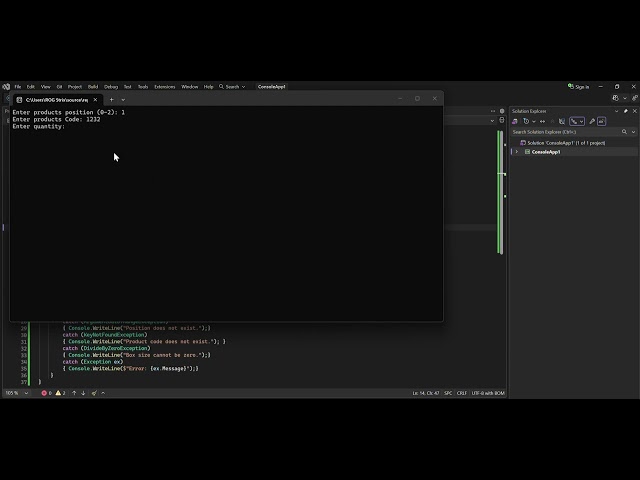Open Solution Explorer search options dropdown

pyautogui.click(x=633, y=132)
